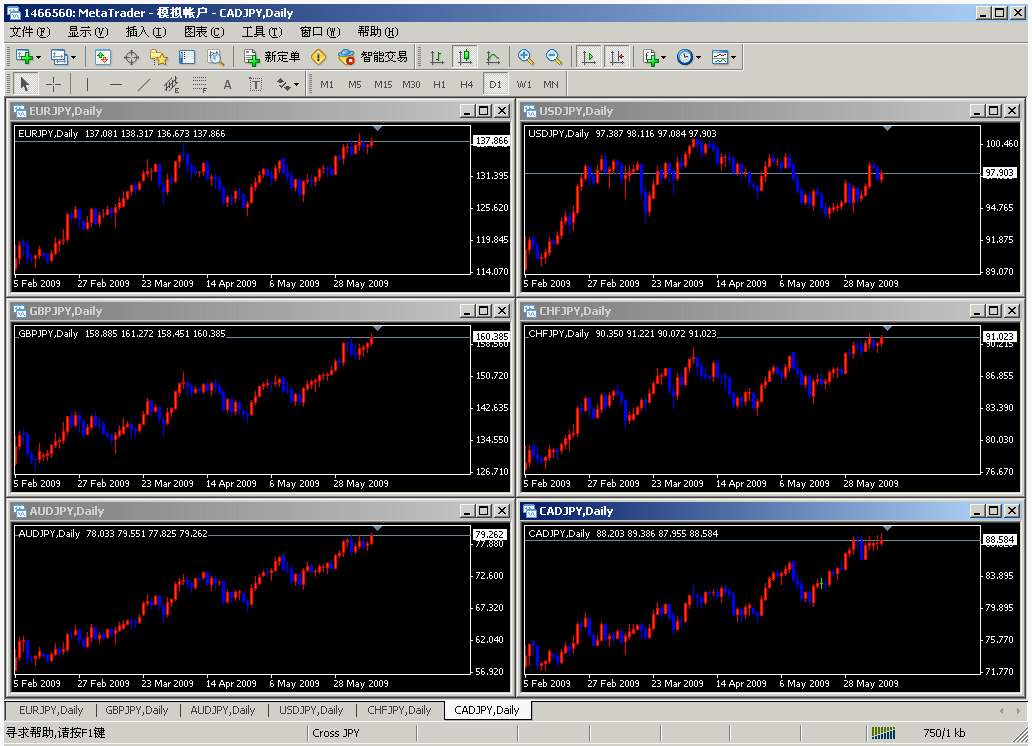Open the Data Window crosshair-circle icon
Screen dimensions: 1032x746
131,57
